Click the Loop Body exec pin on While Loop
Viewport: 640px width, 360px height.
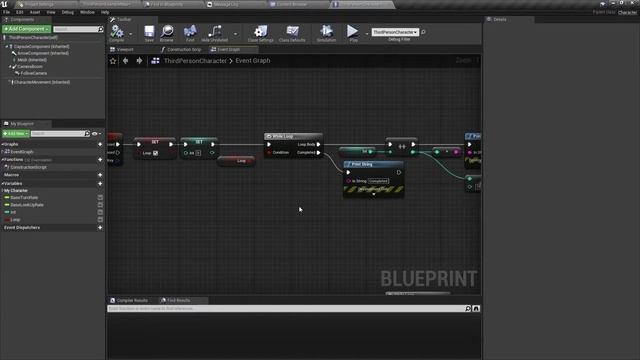point(318,144)
